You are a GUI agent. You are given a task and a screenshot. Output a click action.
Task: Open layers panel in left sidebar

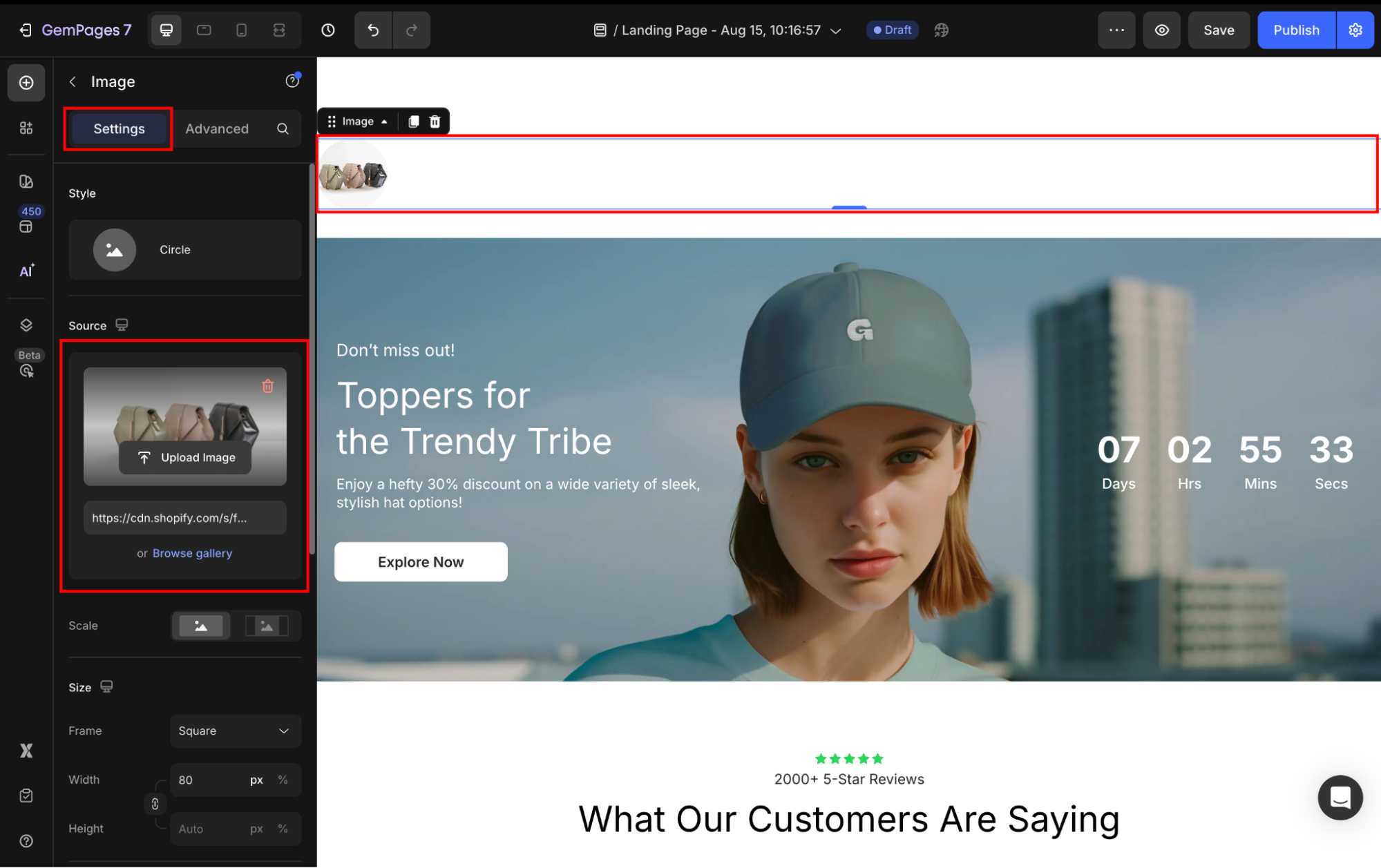(26, 325)
